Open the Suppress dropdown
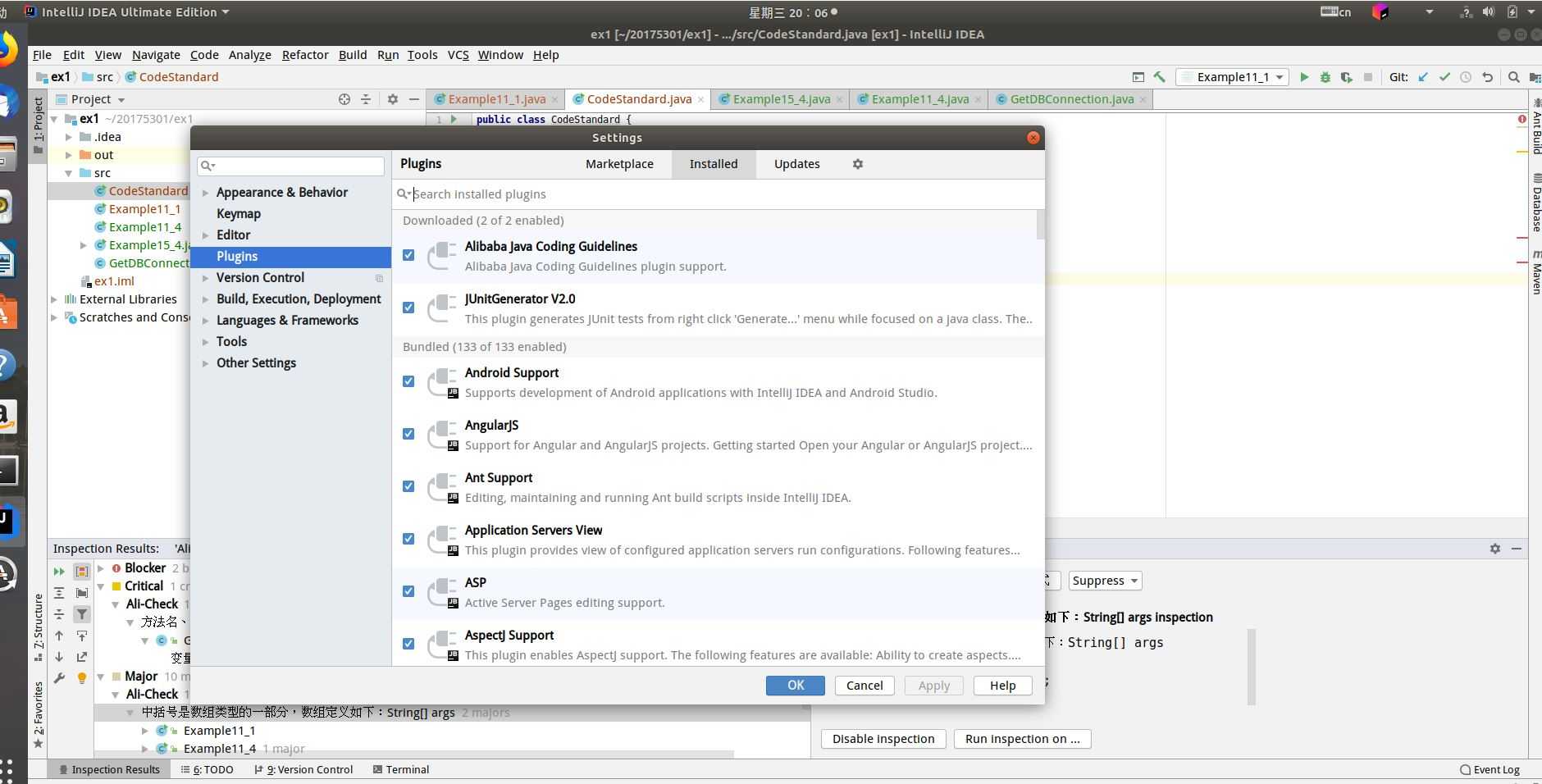This screenshot has height=784, width=1542. pos(1105,581)
